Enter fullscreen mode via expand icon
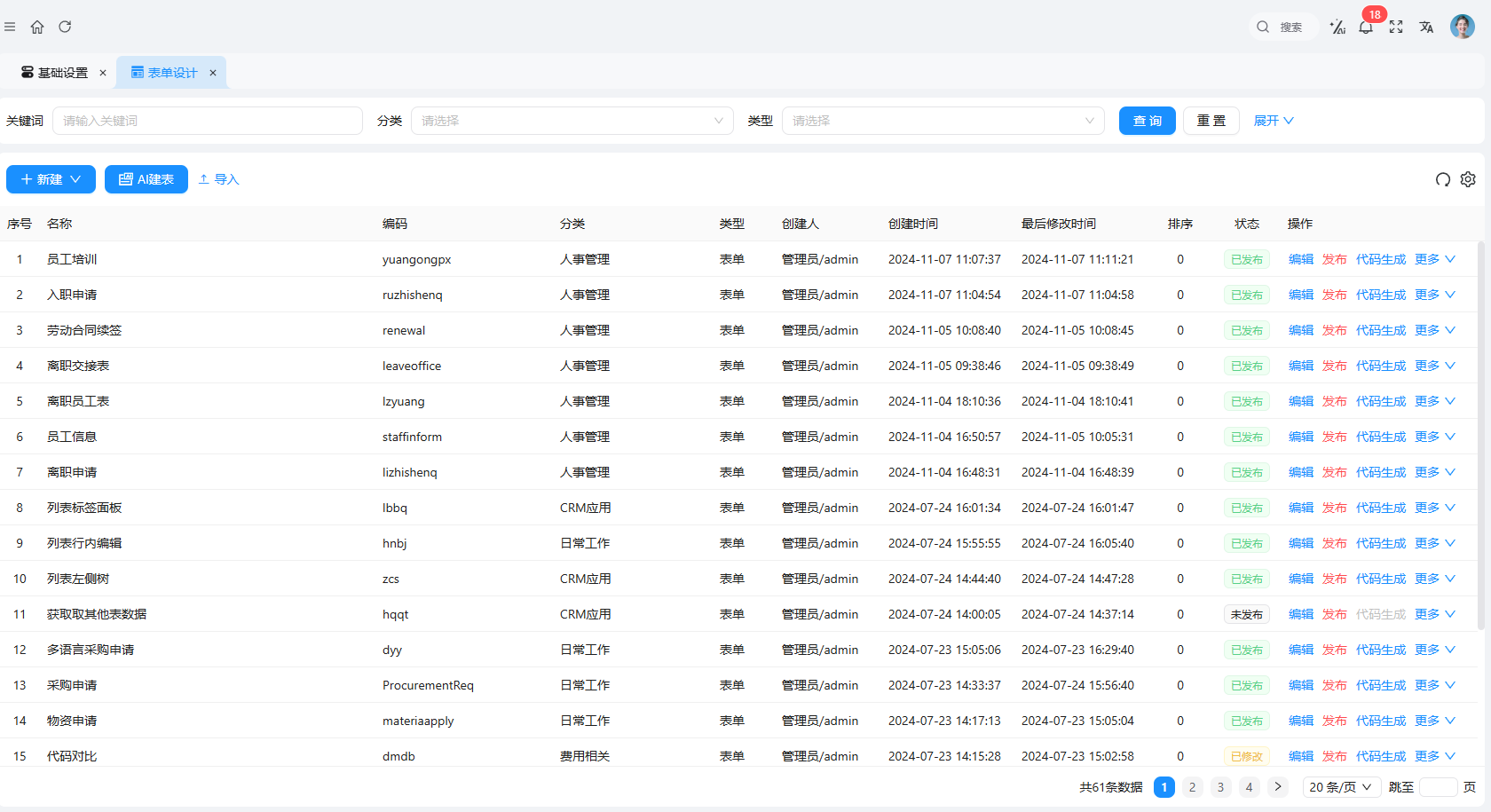Viewport: 1491px width, 812px height. 1396,28
